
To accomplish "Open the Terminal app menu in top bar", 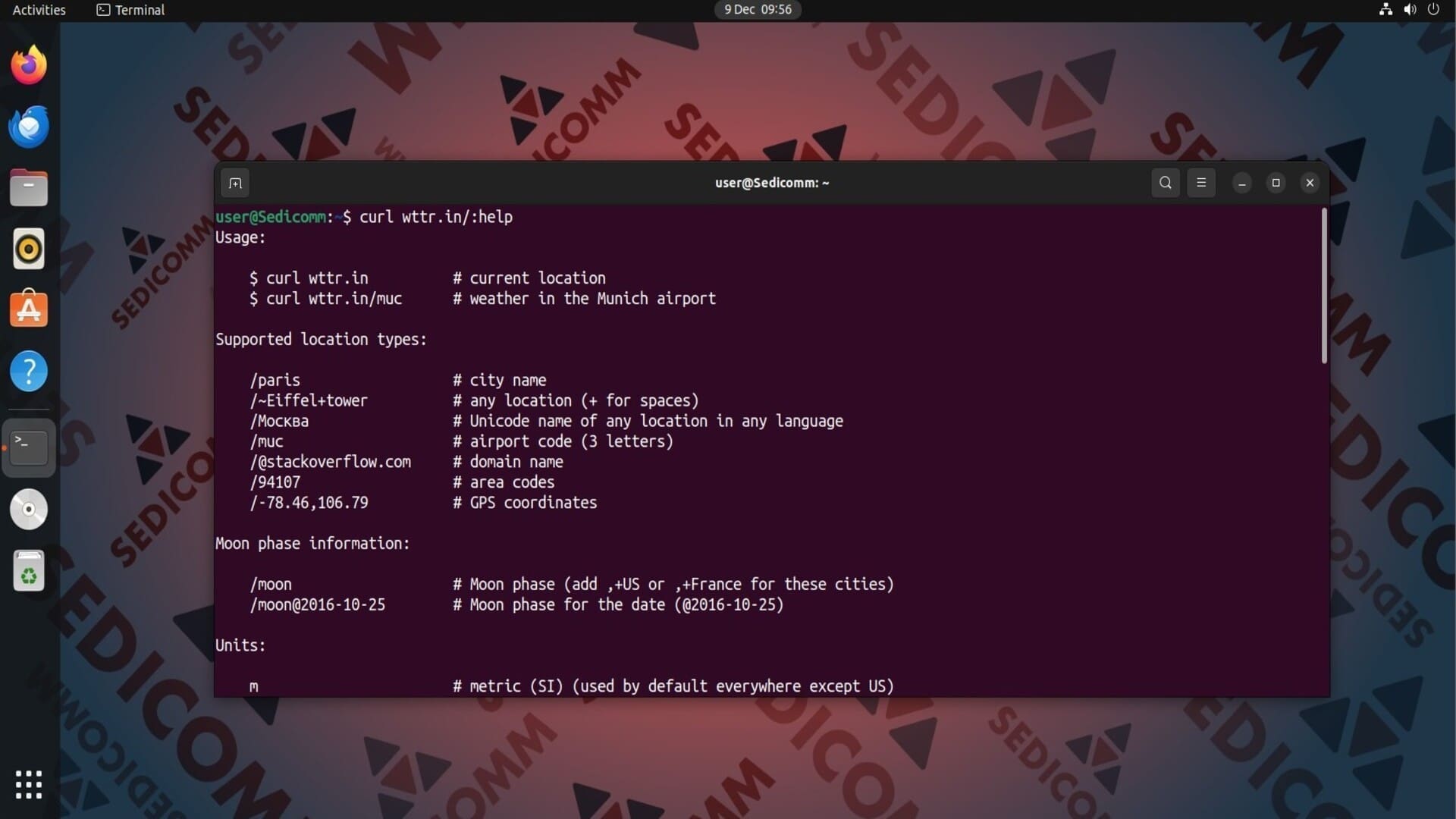I will (x=130, y=10).
